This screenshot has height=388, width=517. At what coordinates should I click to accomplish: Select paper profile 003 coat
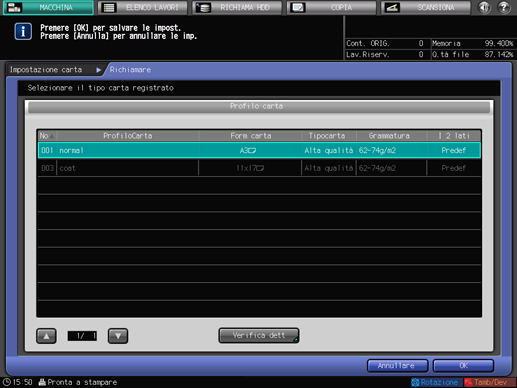259,168
